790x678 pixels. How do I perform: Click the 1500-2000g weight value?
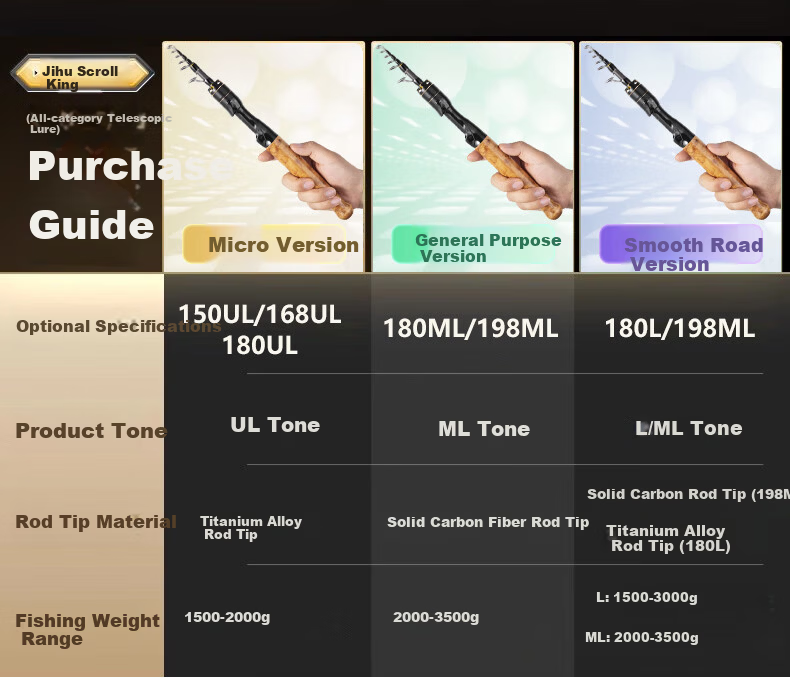tap(227, 617)
